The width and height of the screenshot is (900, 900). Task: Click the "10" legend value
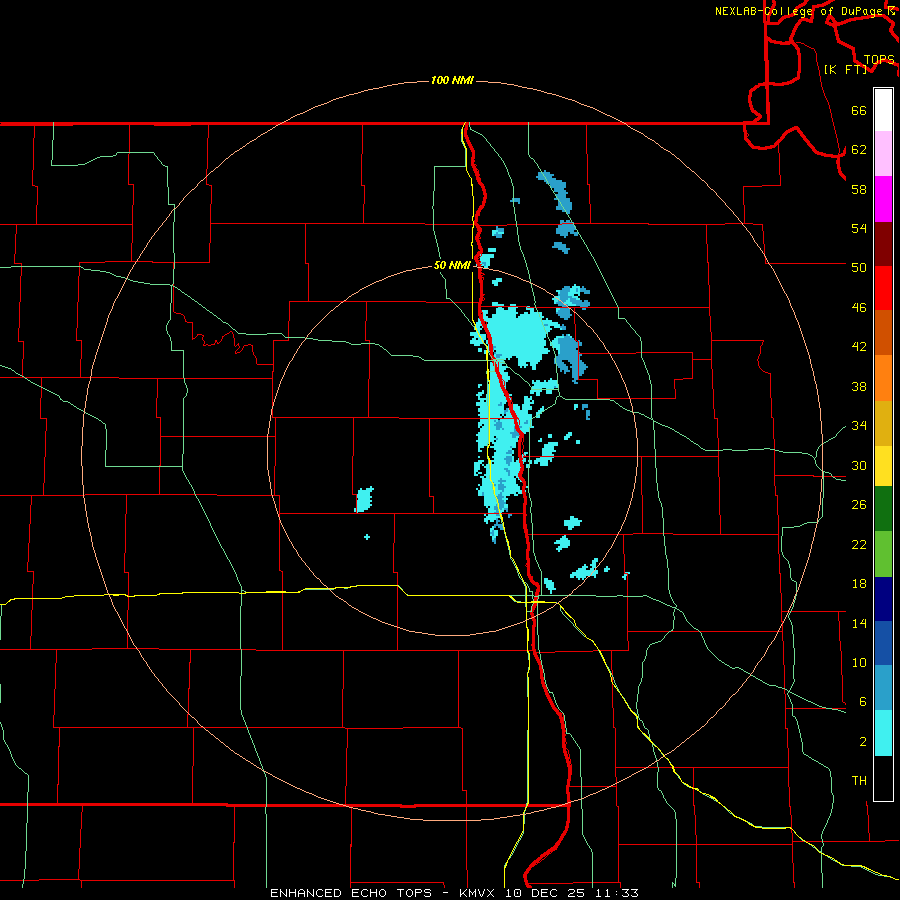(x=859, y=662)
